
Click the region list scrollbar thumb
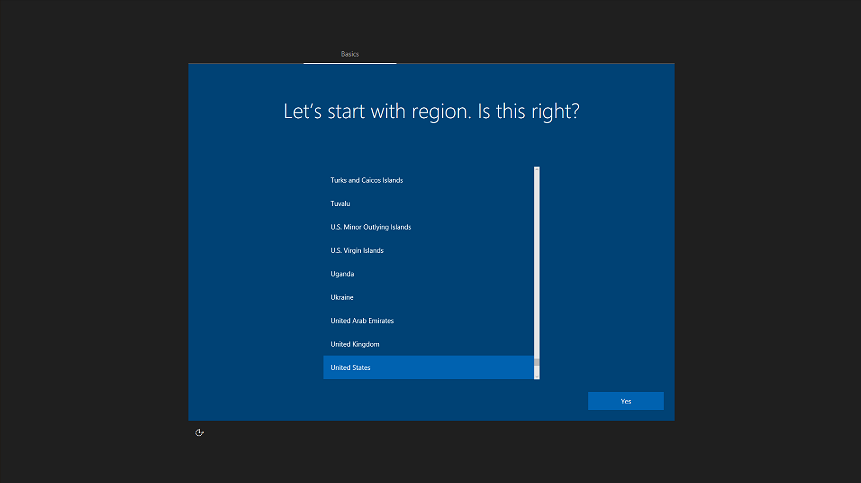point(537,365)
